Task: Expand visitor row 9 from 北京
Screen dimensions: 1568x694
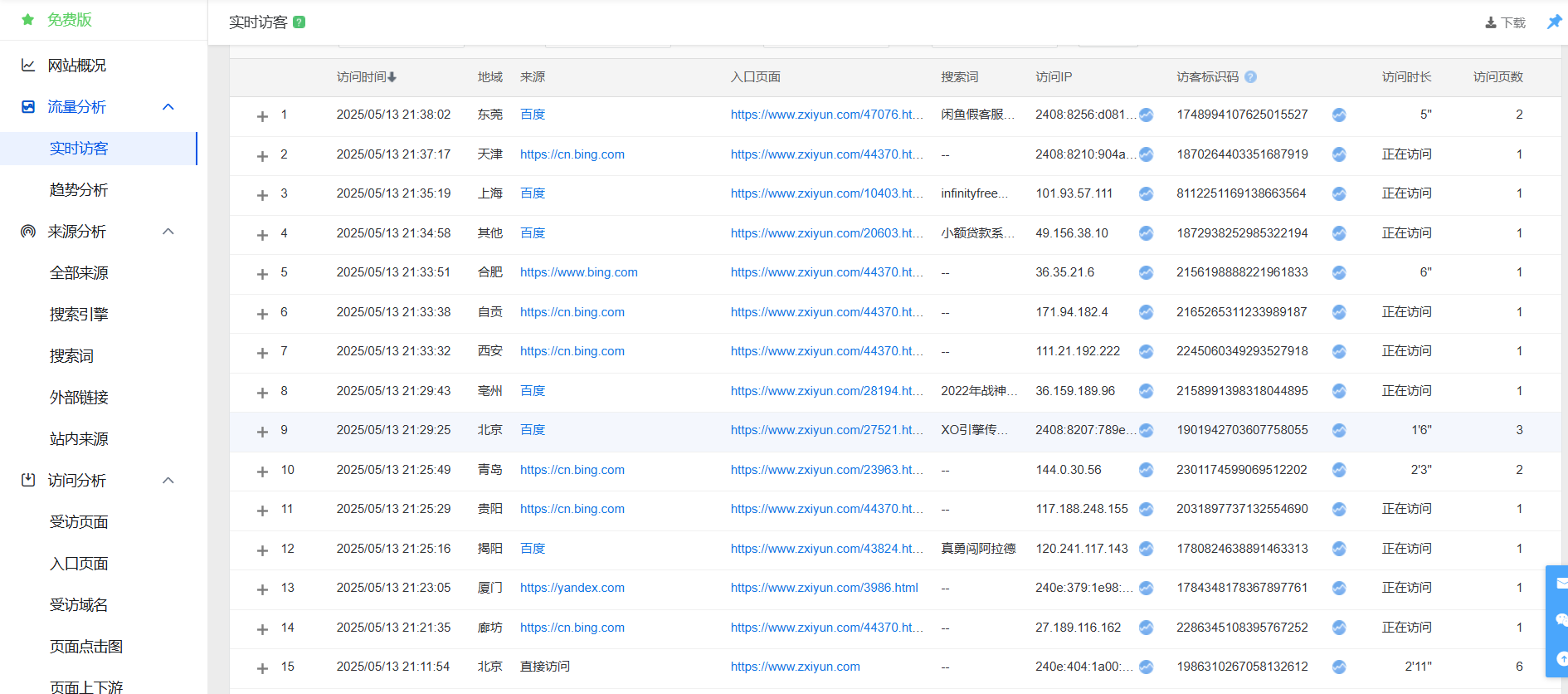Action: [x=262, y=432]
